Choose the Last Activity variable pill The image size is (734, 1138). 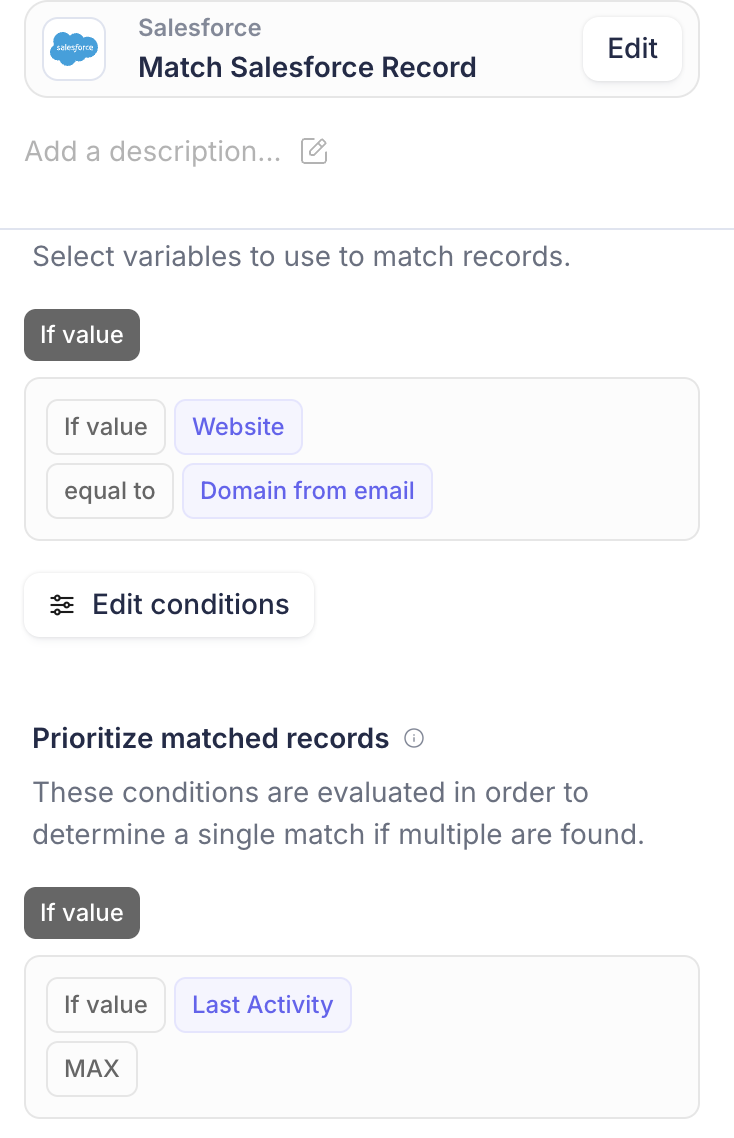(x=263, y=1004)
